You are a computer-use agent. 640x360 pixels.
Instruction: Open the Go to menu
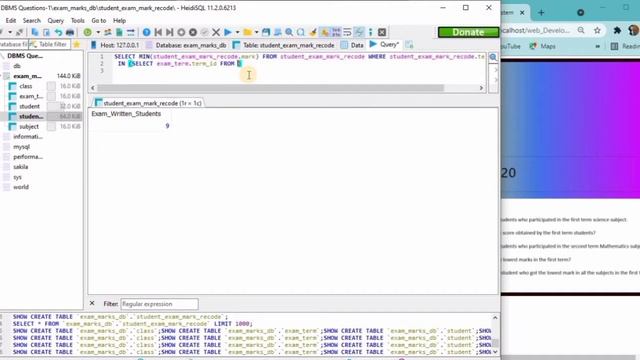98,20
